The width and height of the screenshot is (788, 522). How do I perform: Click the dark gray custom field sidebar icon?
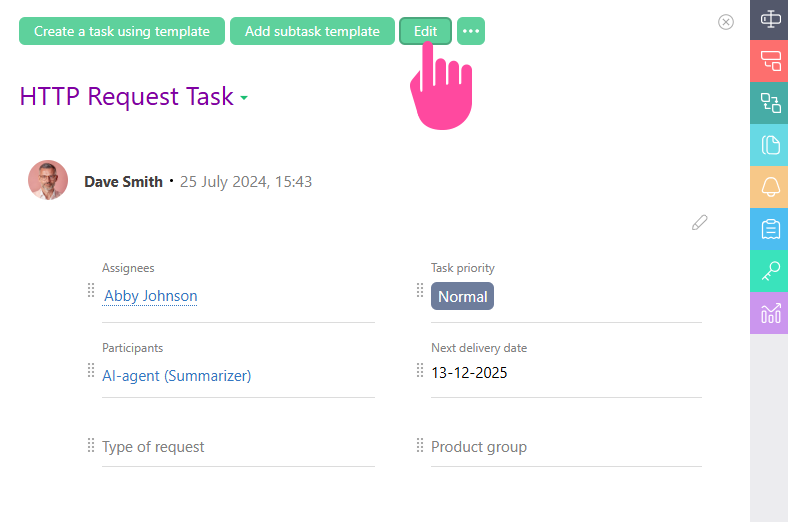(x=770, y=19)
